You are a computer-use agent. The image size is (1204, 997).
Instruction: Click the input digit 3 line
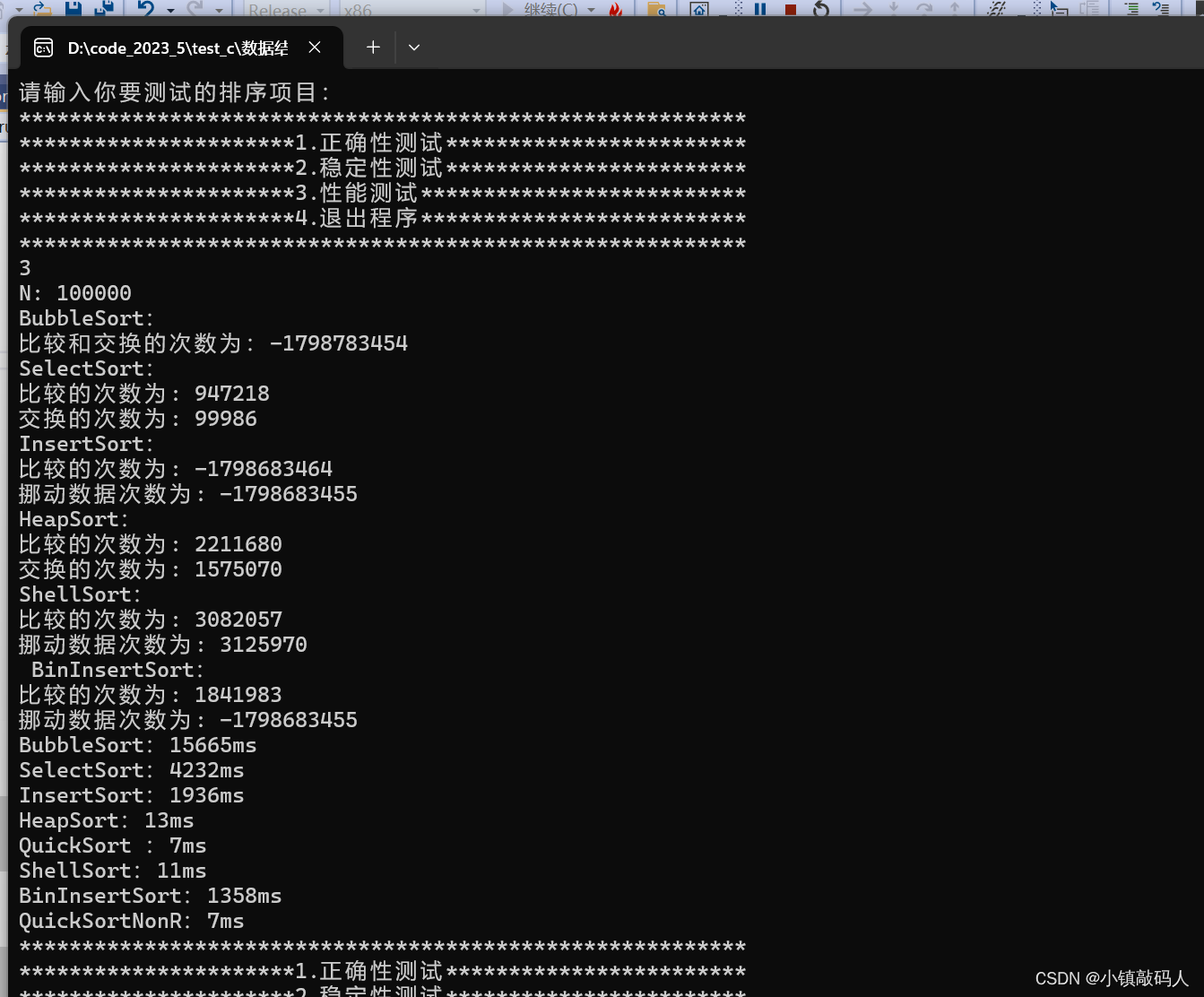(25, 268)
